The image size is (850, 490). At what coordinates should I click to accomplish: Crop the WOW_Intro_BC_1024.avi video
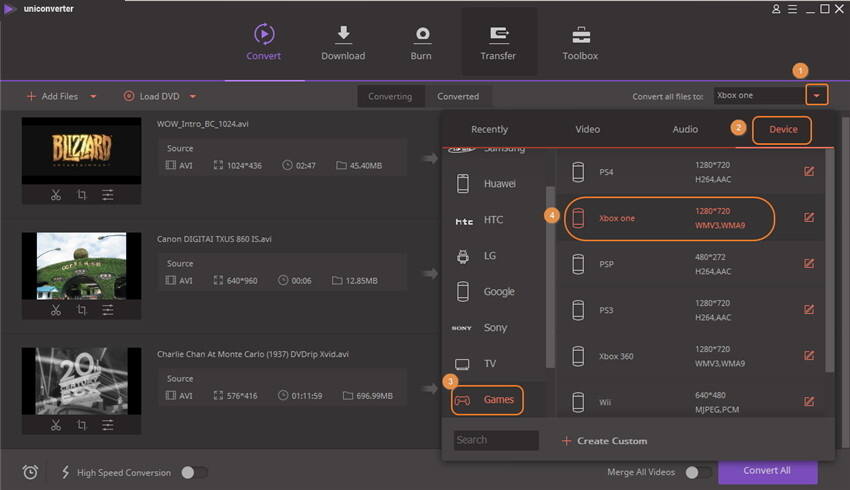coord(82,195)
